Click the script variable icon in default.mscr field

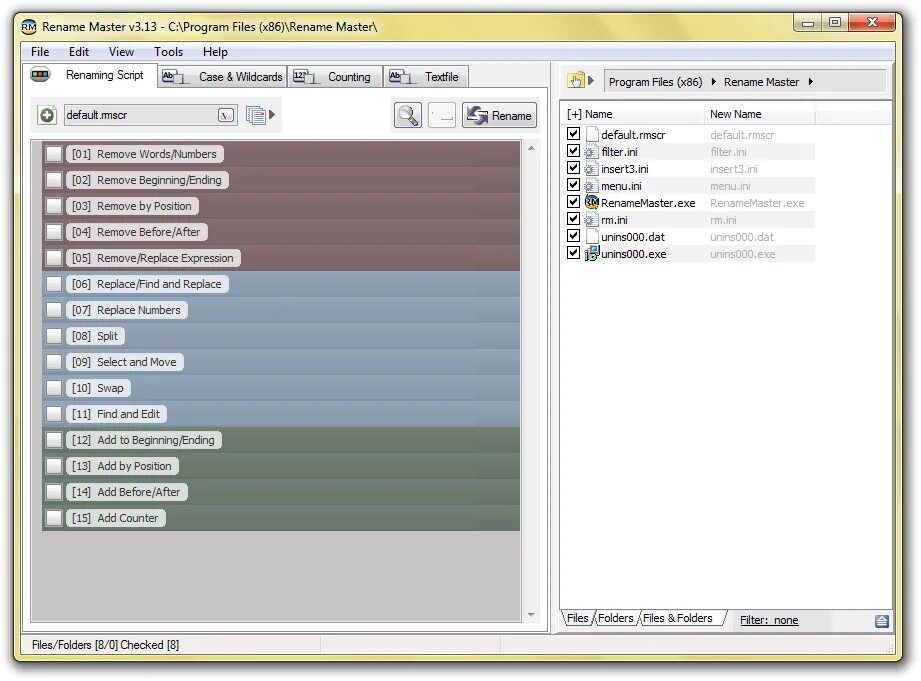(226, 115)
